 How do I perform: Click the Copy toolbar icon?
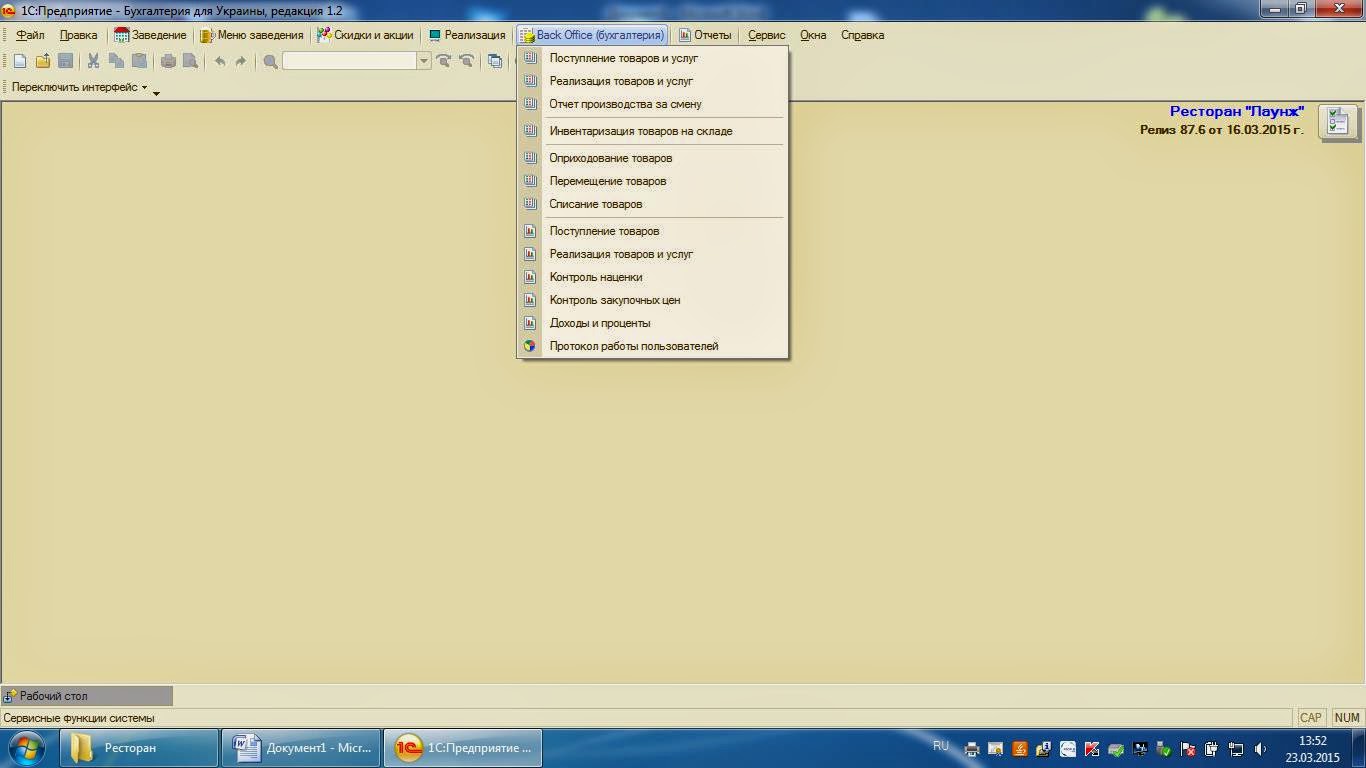116,61
